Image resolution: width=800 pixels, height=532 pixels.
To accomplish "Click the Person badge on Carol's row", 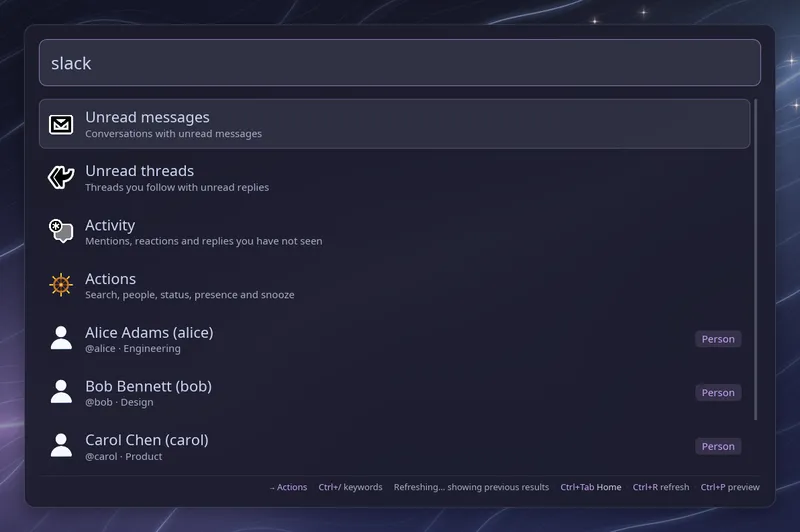I will pyautogui.click(x=718, y=446).
